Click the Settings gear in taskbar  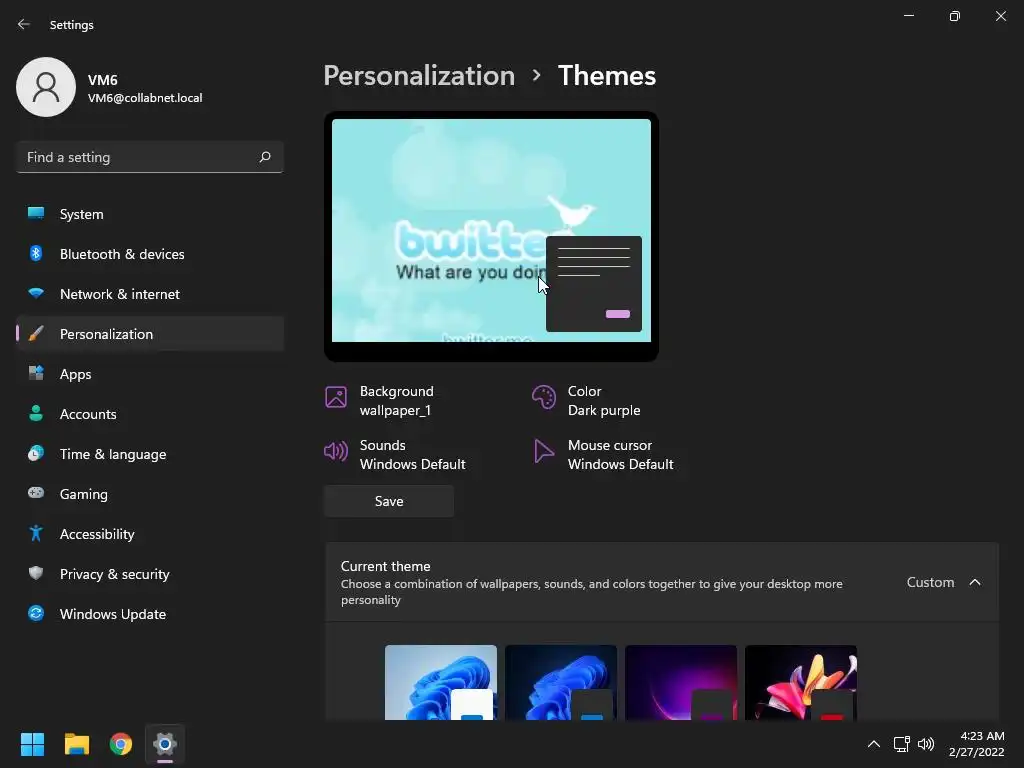165,744
